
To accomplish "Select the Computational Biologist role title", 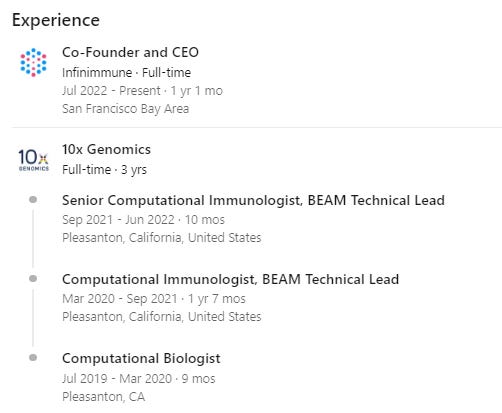I will point(141,359).
